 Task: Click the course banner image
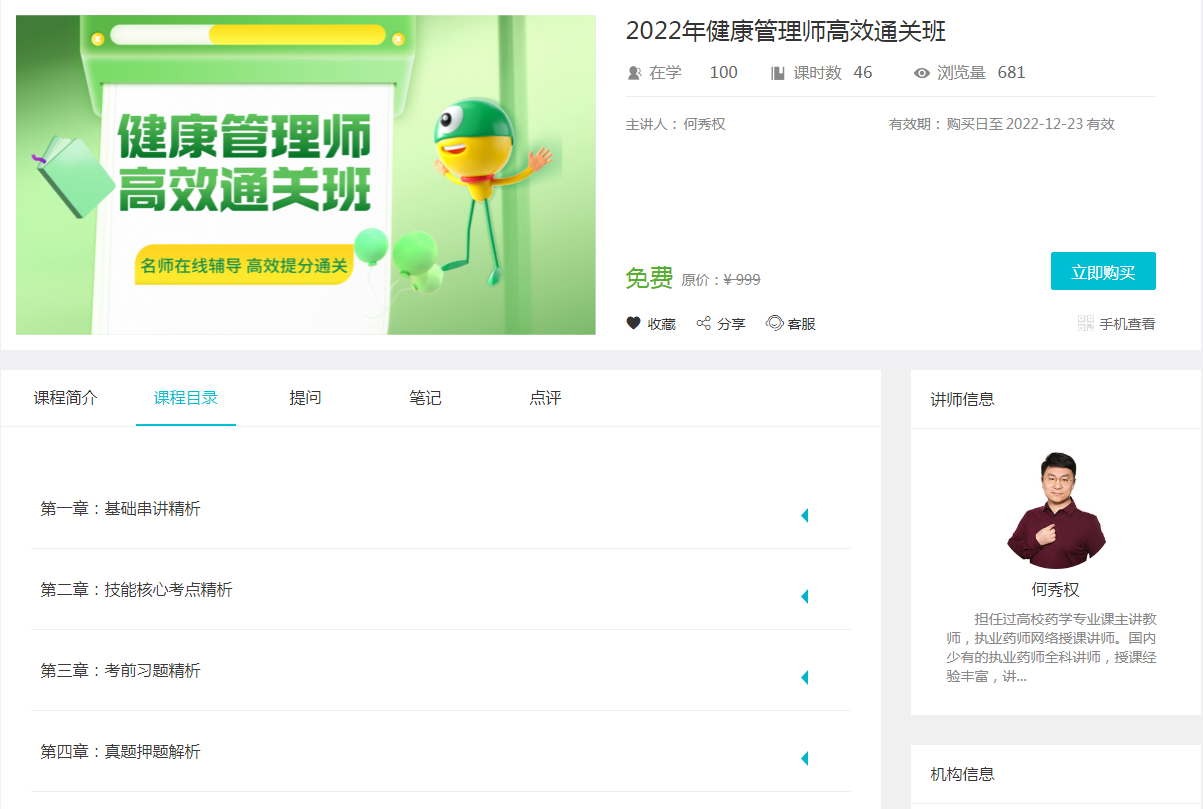click(x=306, y=175)
